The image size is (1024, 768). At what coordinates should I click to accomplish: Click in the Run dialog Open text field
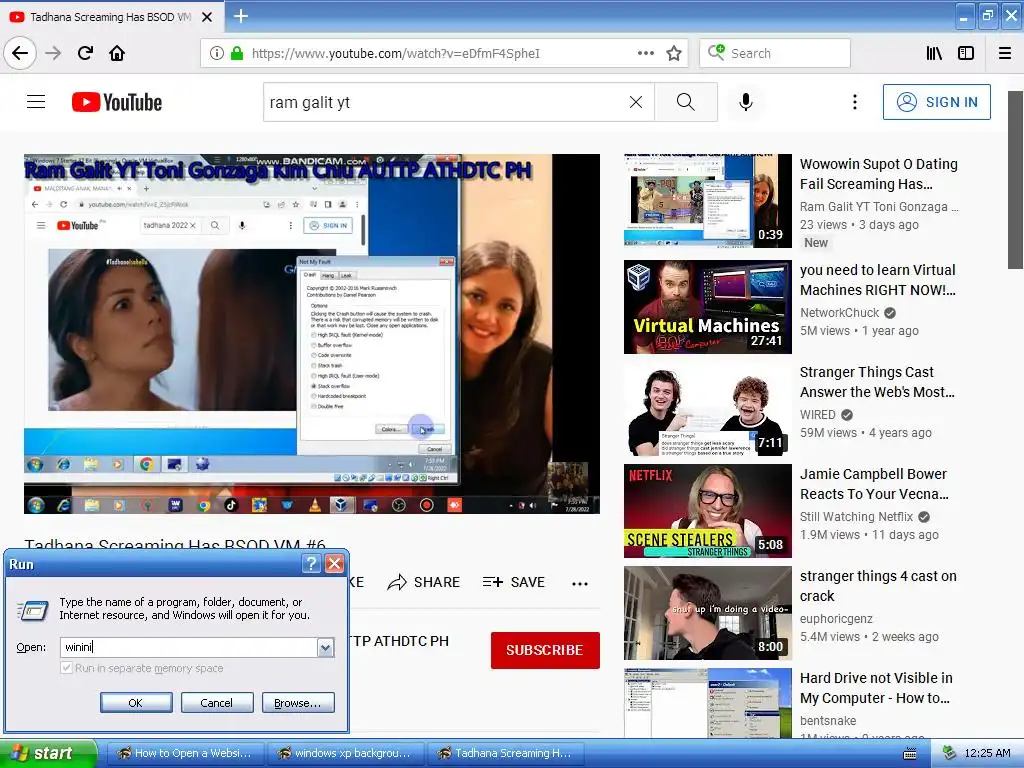tap(188, 647)
